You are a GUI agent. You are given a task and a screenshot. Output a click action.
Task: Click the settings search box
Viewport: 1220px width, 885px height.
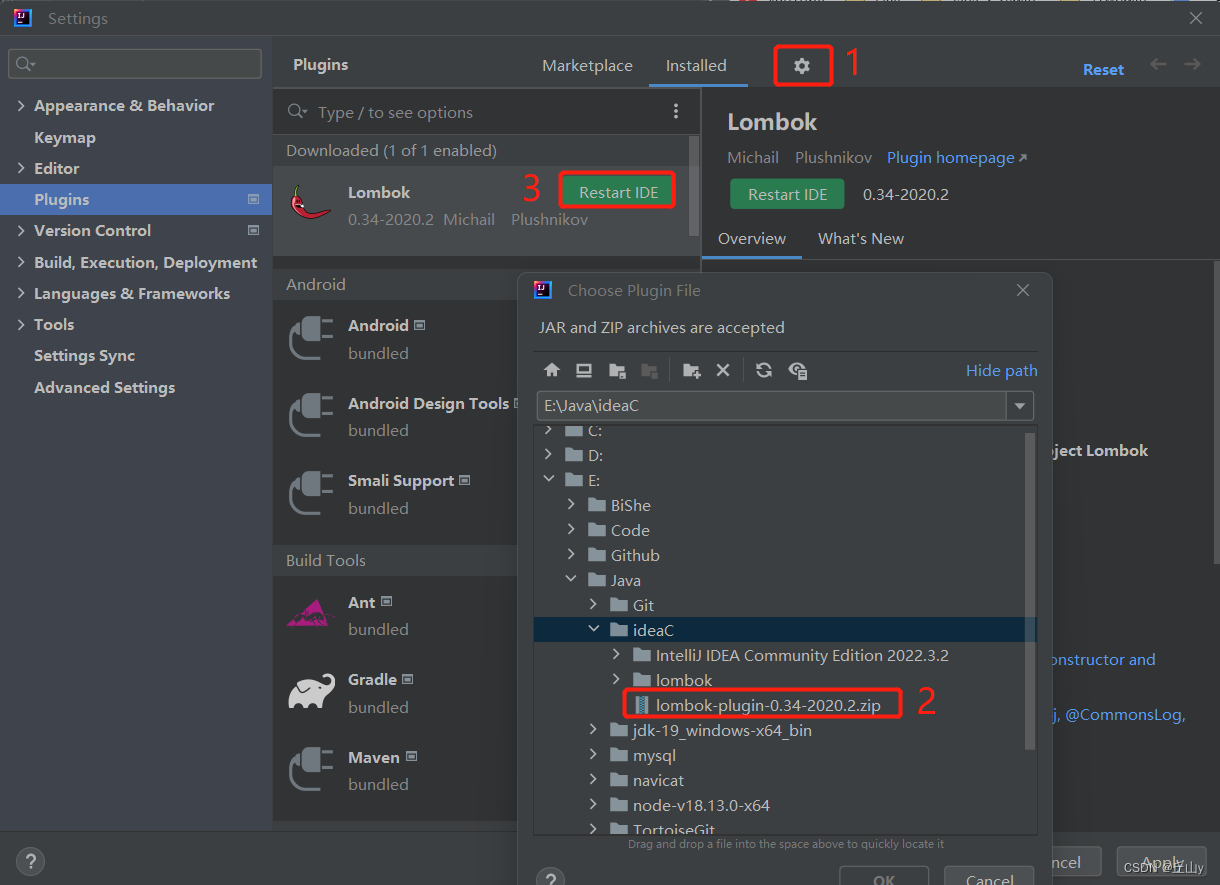tap(135, 64)
